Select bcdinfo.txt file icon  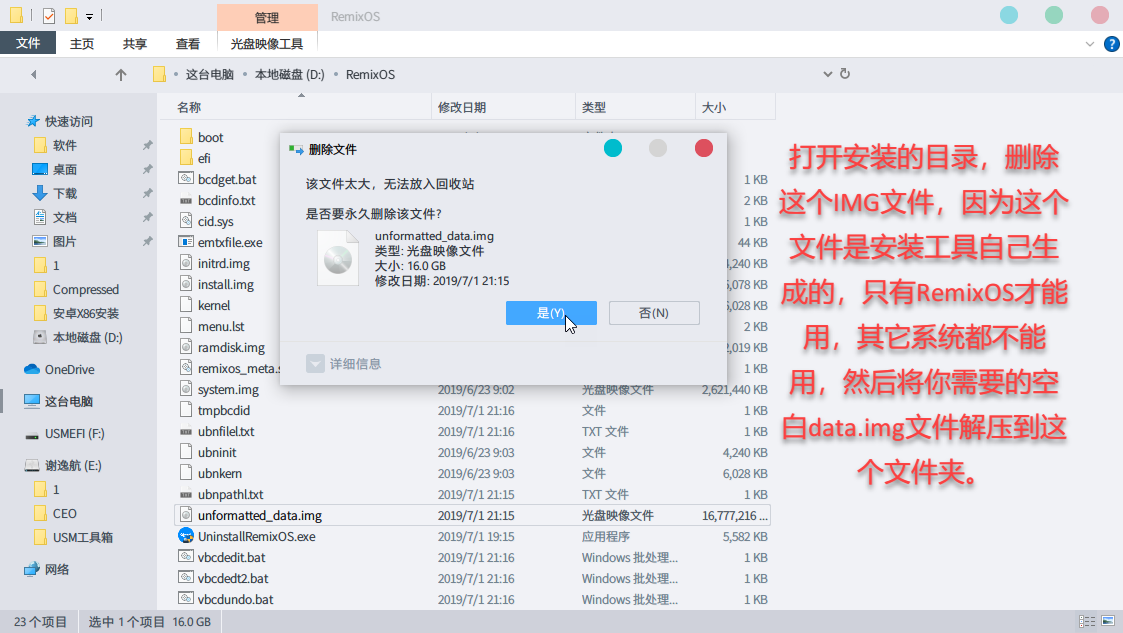186,200
